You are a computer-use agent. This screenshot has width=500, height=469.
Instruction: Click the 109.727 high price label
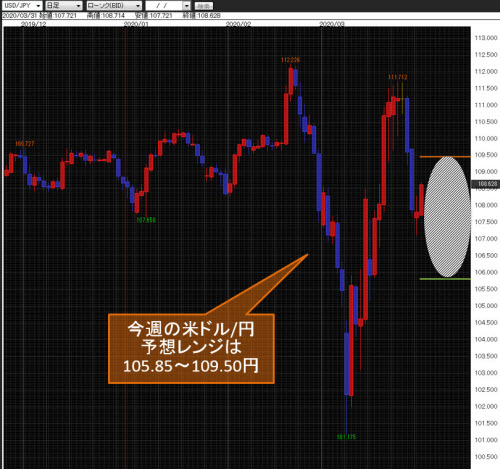(25, 144)
